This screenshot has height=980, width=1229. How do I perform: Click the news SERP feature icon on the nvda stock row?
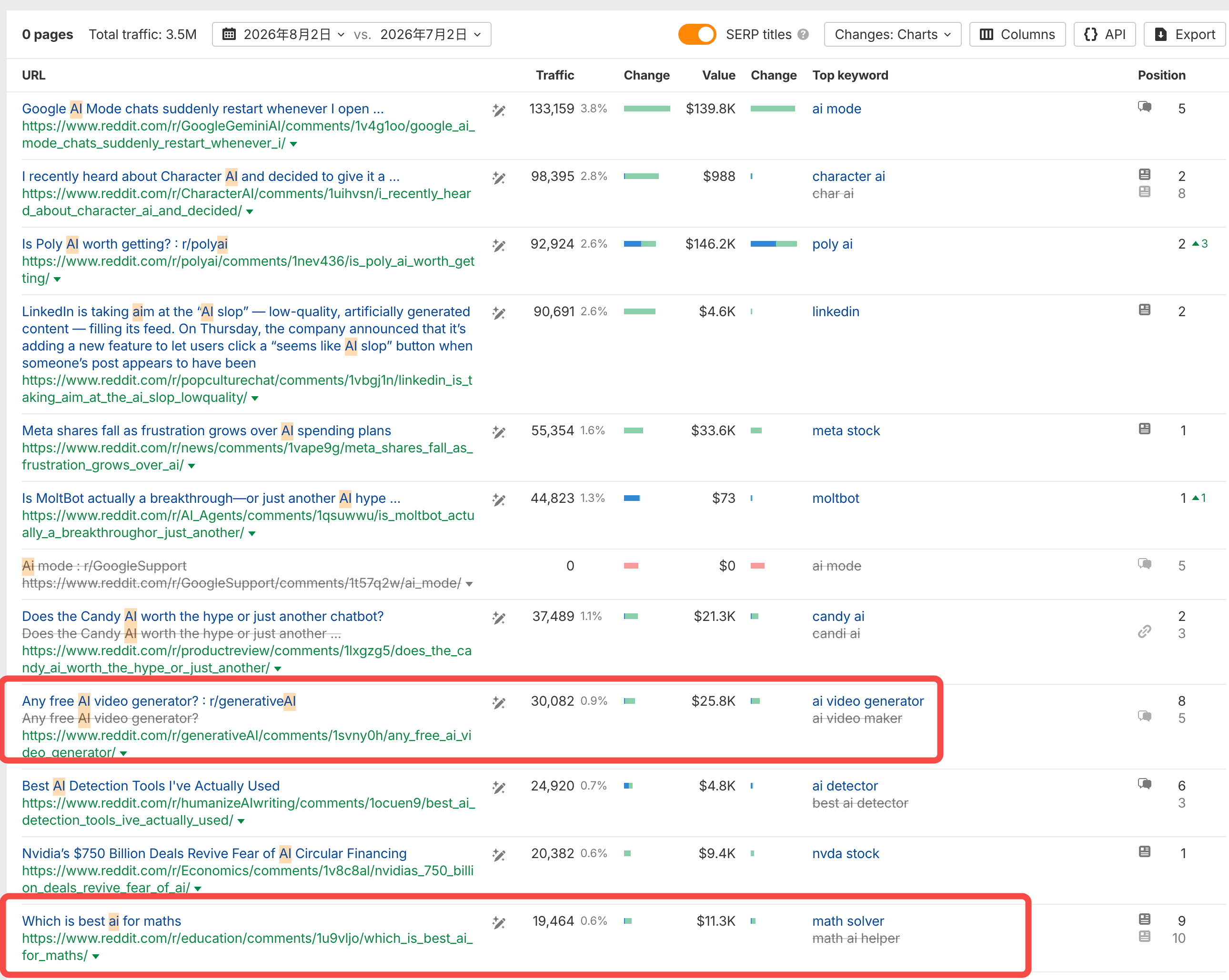1145,852
